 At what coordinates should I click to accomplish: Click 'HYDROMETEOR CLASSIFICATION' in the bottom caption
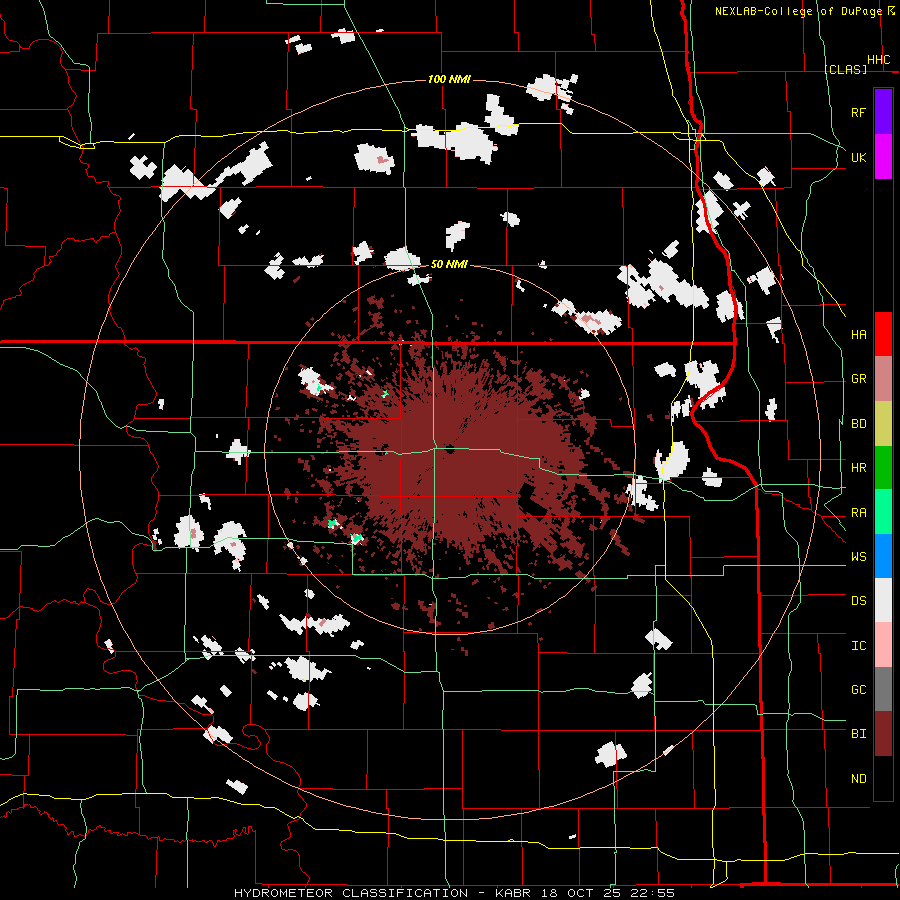tap(351, 893)
